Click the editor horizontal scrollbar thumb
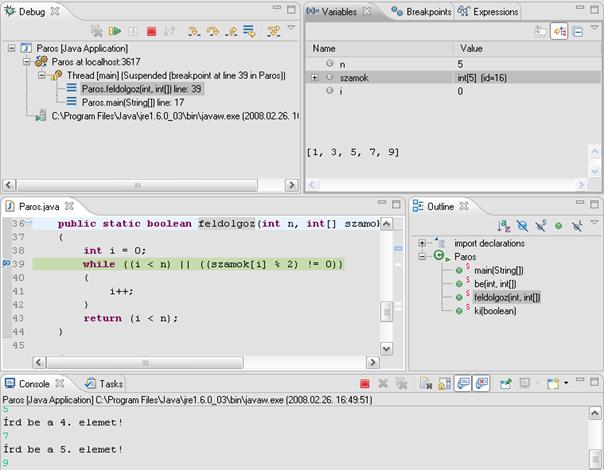This screenshot has height=470, width=604. (x=145, y=363)
